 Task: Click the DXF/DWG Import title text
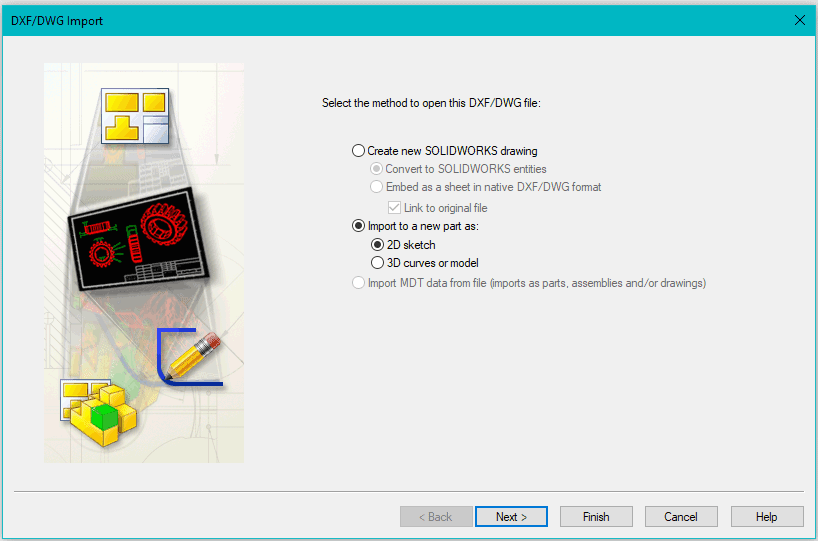pyautogui.click(x=57, y=21)
